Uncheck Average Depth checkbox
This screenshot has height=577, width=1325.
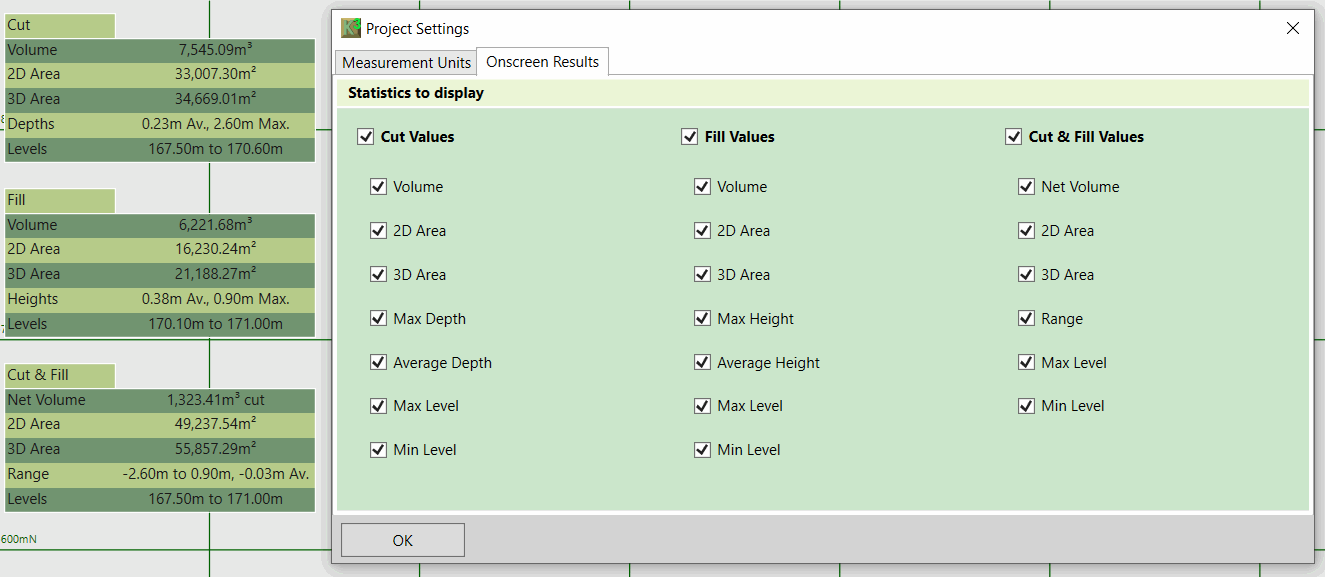[x=378, y=363]
